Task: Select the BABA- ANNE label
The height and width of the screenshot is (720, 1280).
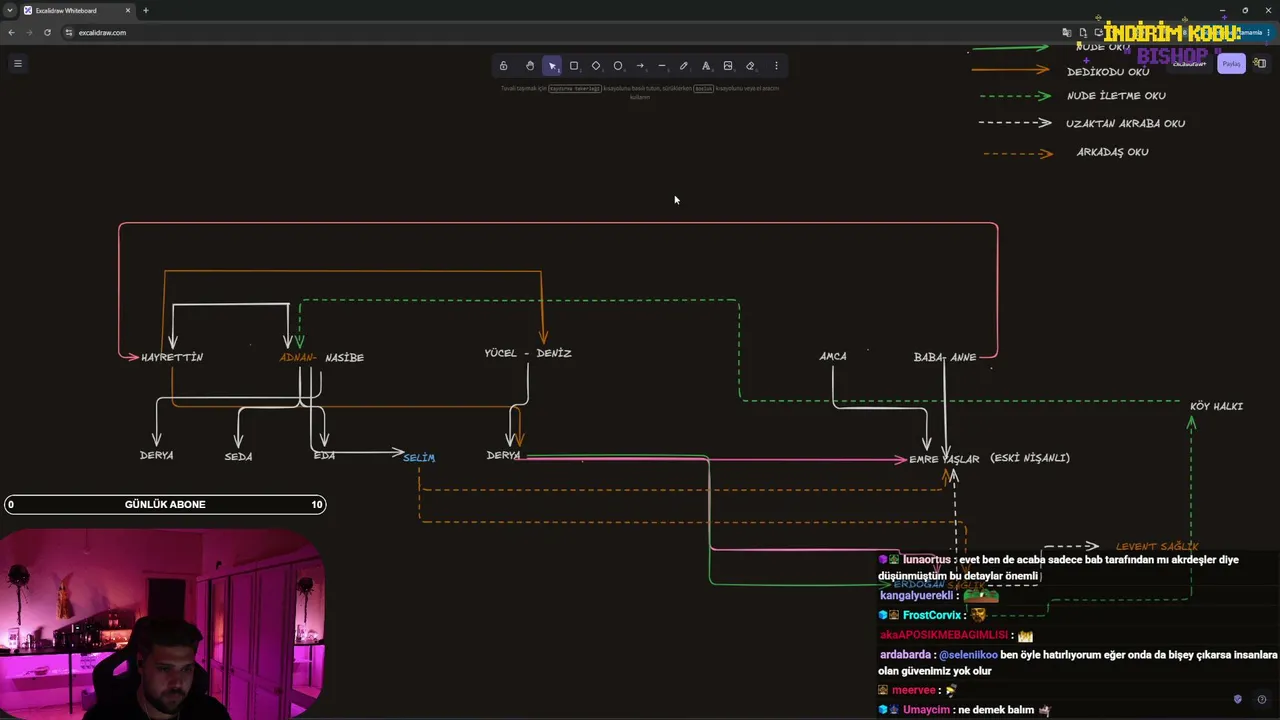Action: (x=945, y=357)
